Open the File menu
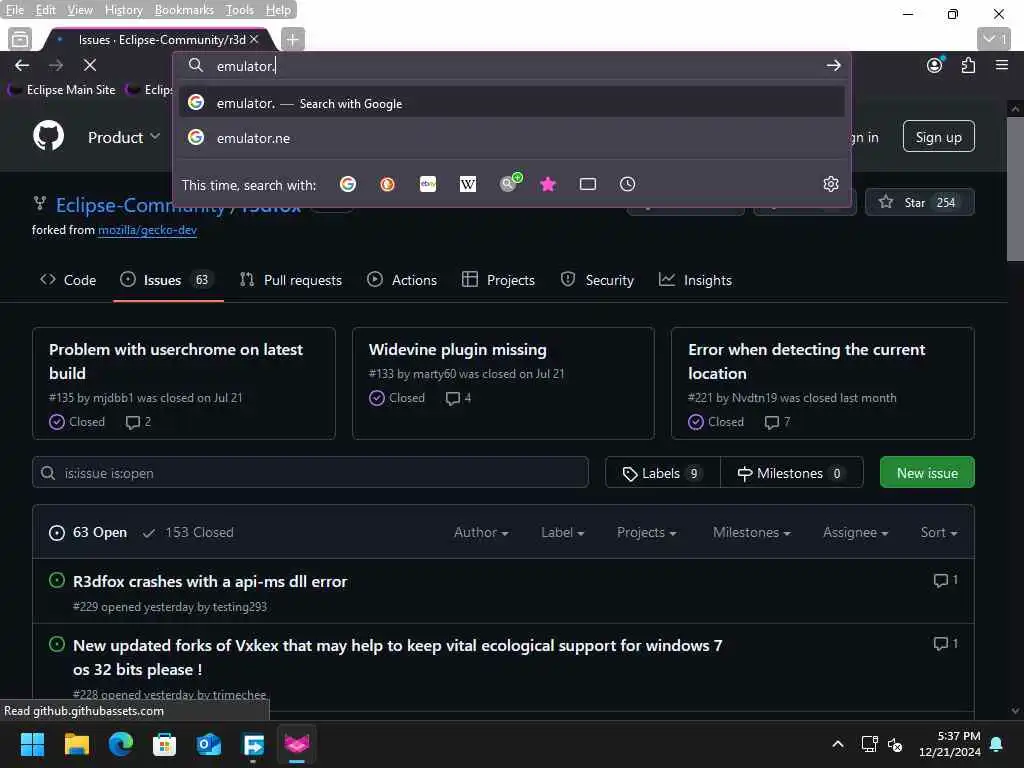1024x768 pixels. 14,10
